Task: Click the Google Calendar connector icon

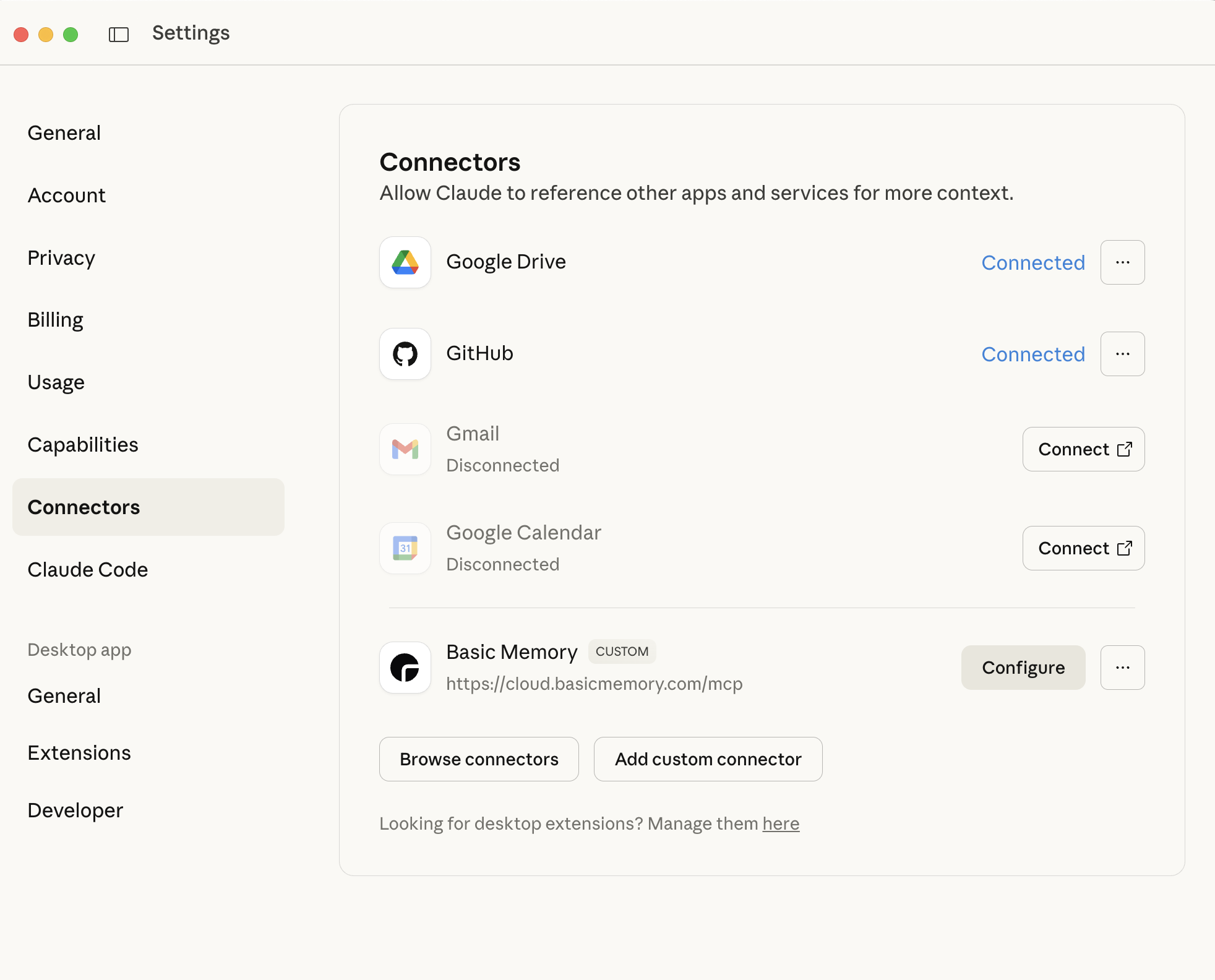Action: (404, 548)
